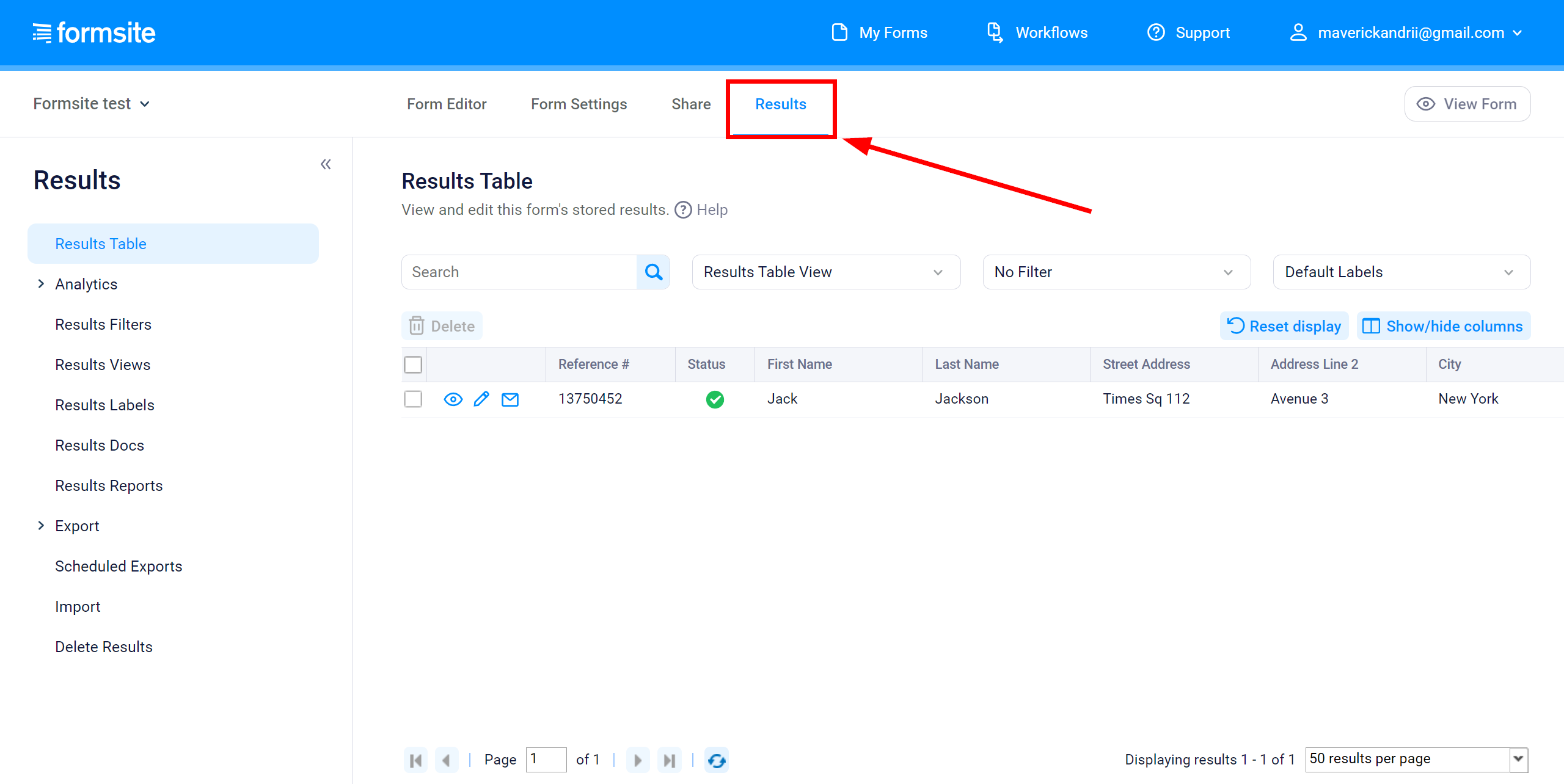Click the email envelope icon for result
This screenshot has height=784, width=1564.
click(511, 398)
